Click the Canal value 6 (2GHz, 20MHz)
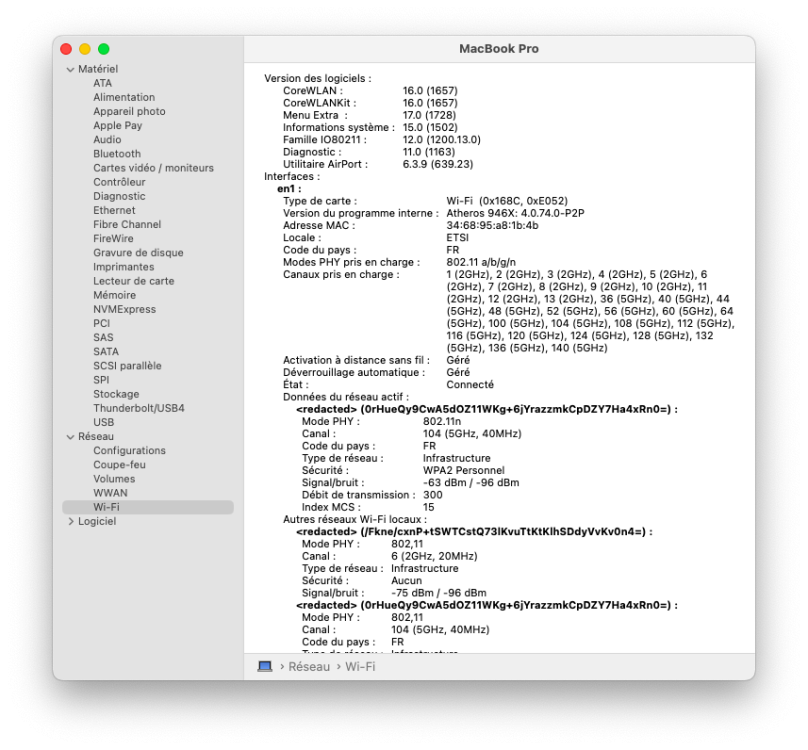 pos(434,557)
